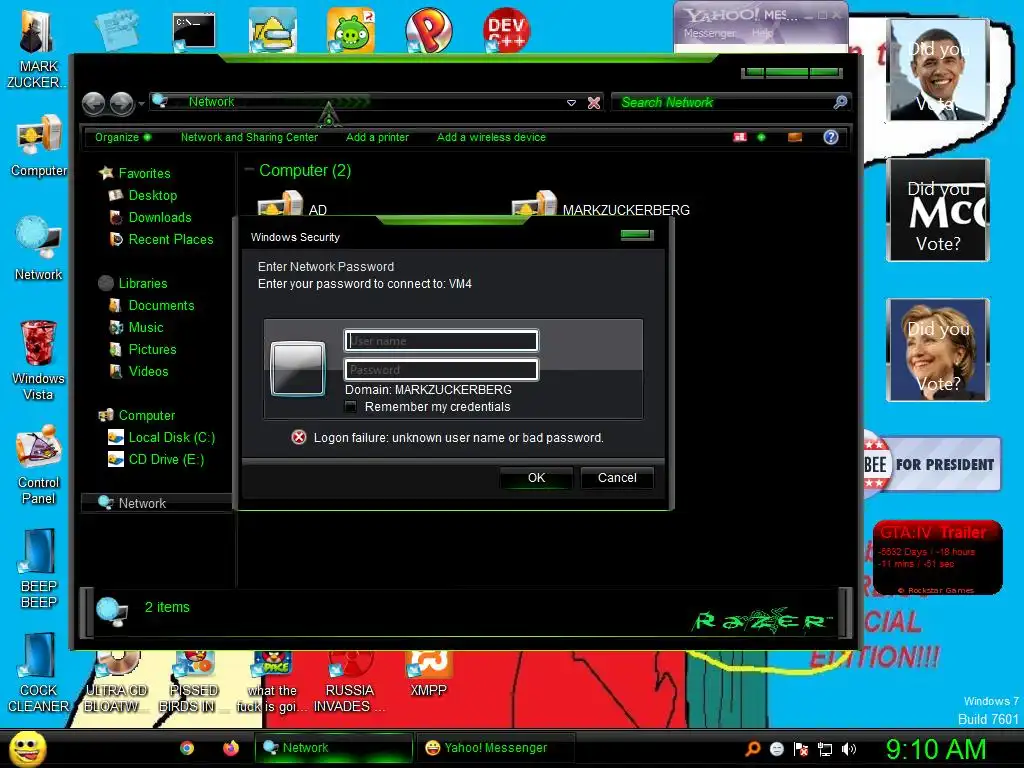Click the Back arrow in Network window

(93, 103)
